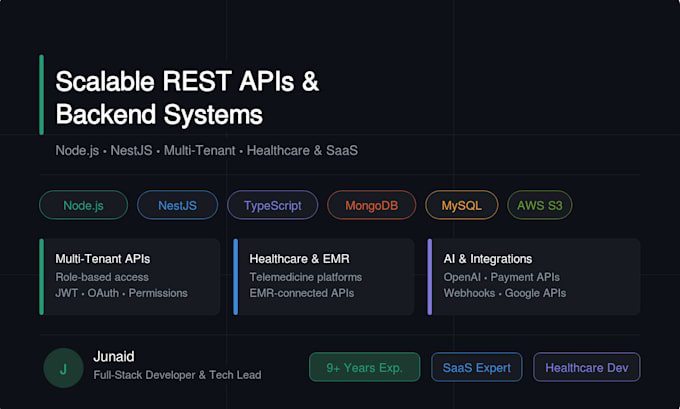Select the MongoDB pill tag
The width and height of the screenshot is (680, 409).
click(372, 205)
